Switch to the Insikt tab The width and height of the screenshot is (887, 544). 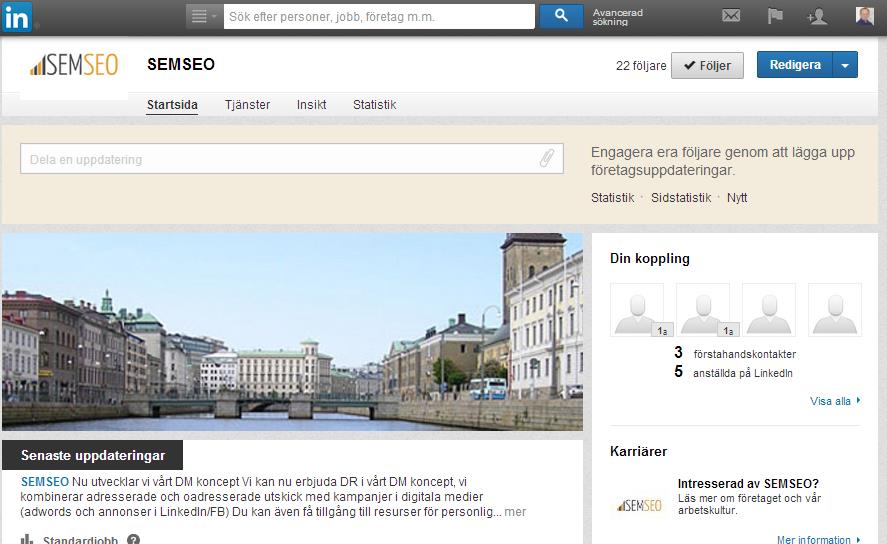click(x=311, y=105)
